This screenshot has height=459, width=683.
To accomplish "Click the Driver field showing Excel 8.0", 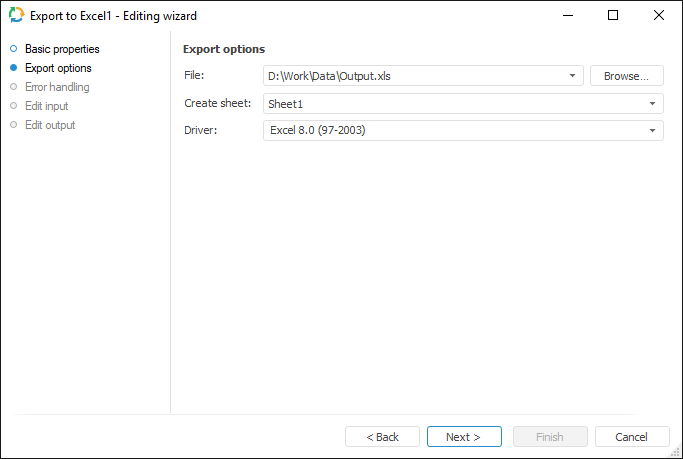I will pyautogui.click(x=452, y=130).
